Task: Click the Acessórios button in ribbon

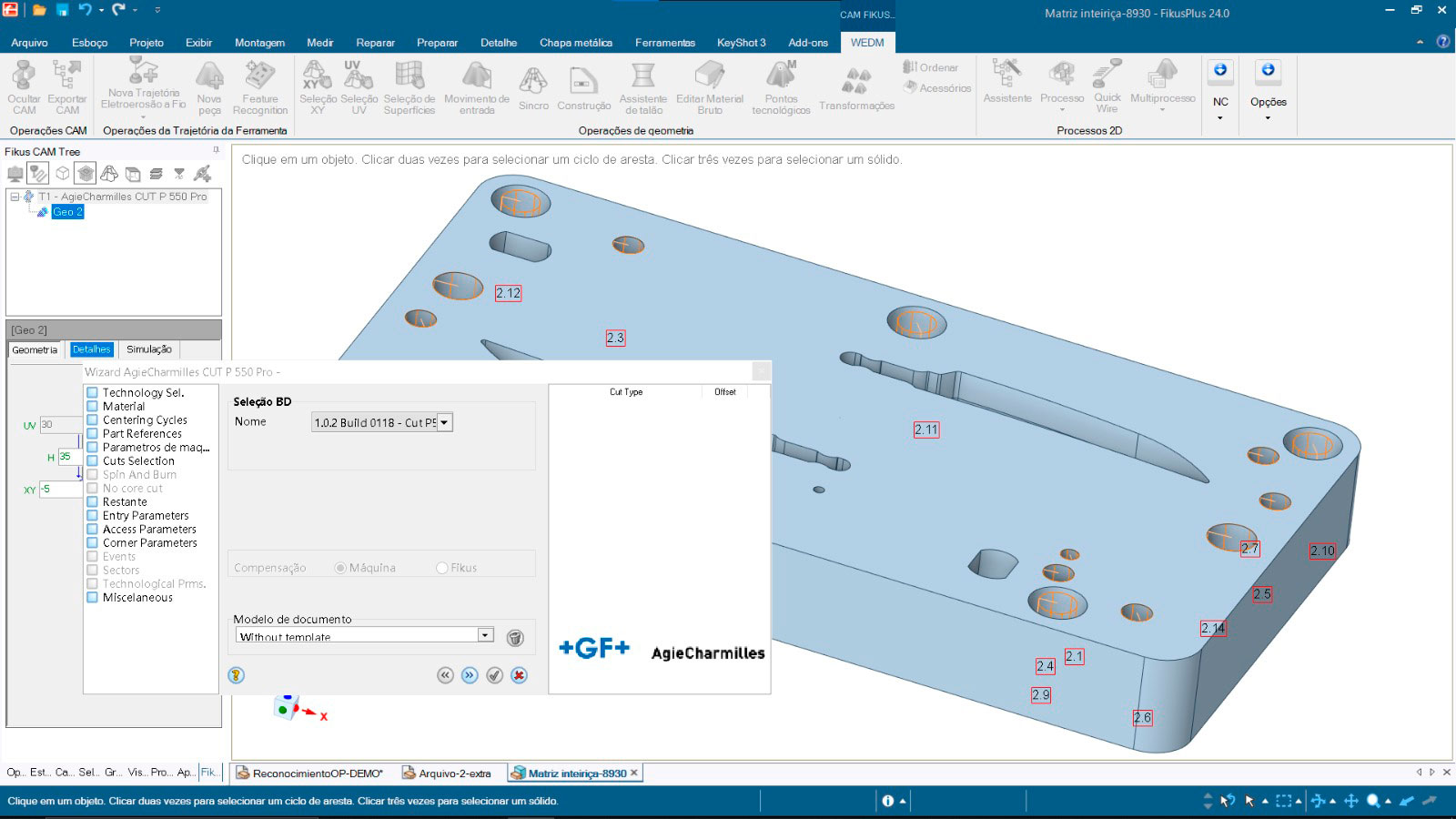Action: pos(937,88)
